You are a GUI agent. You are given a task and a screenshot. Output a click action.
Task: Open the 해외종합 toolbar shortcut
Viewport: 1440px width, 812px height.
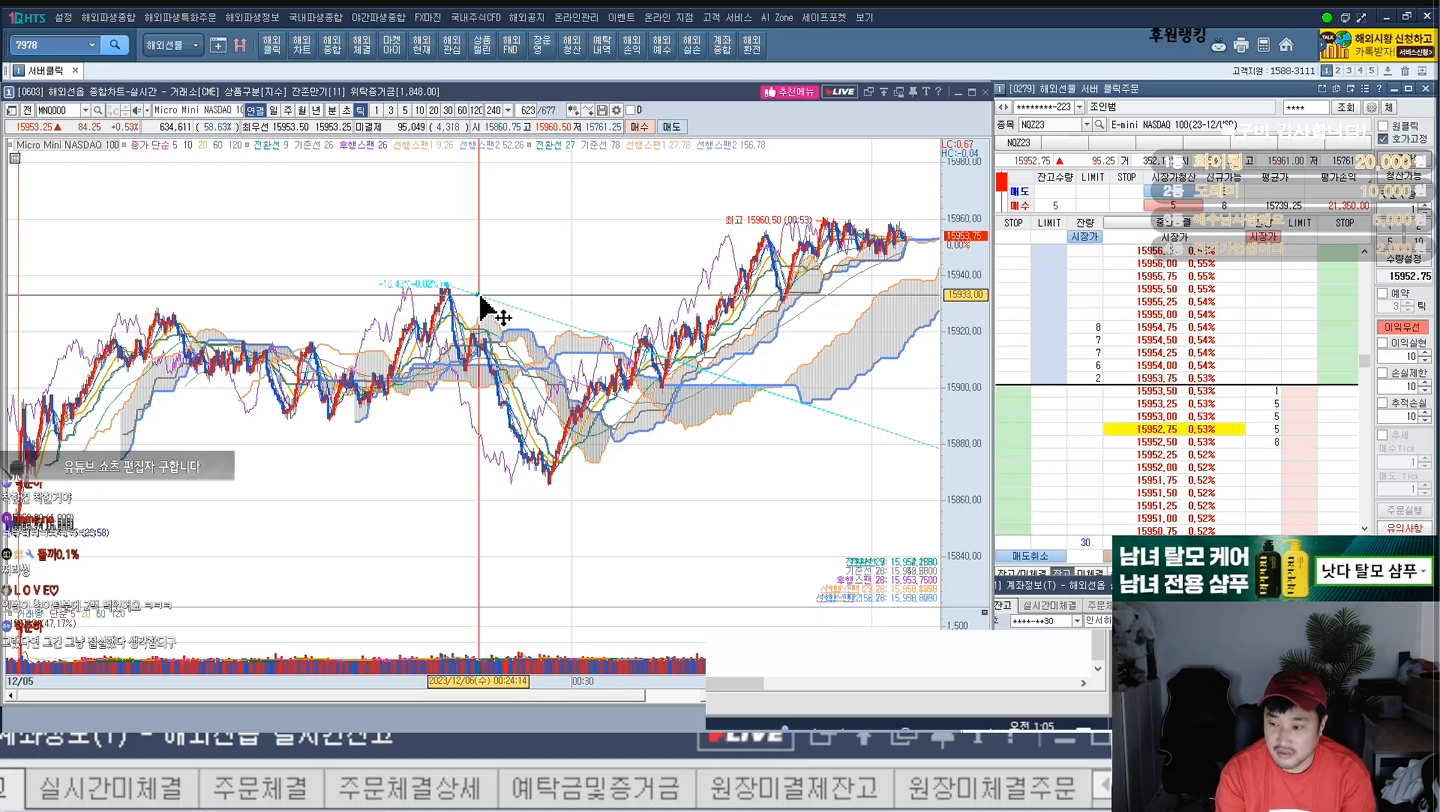332,45
